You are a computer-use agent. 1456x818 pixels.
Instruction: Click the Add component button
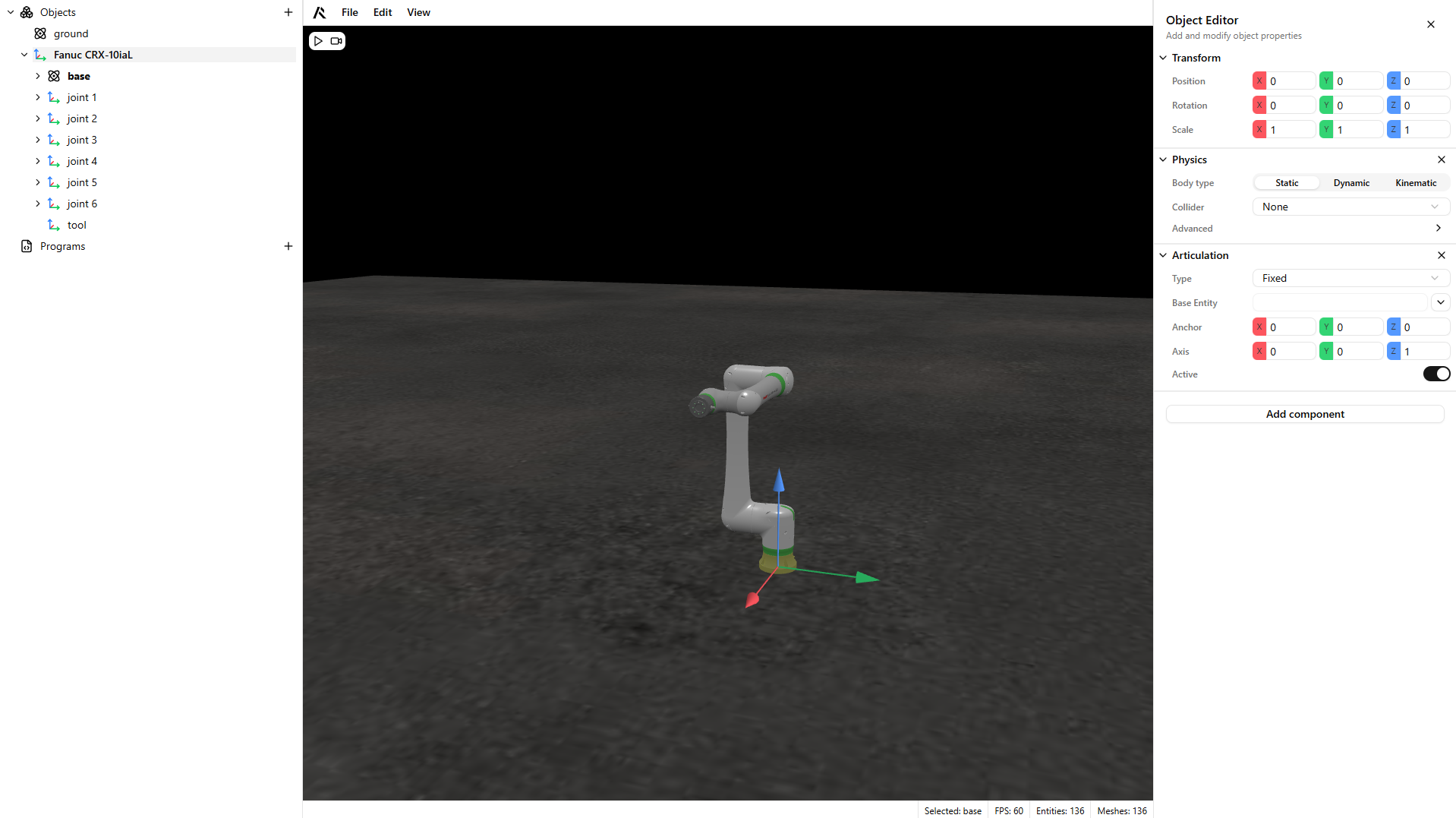[x=1304, y=414]
